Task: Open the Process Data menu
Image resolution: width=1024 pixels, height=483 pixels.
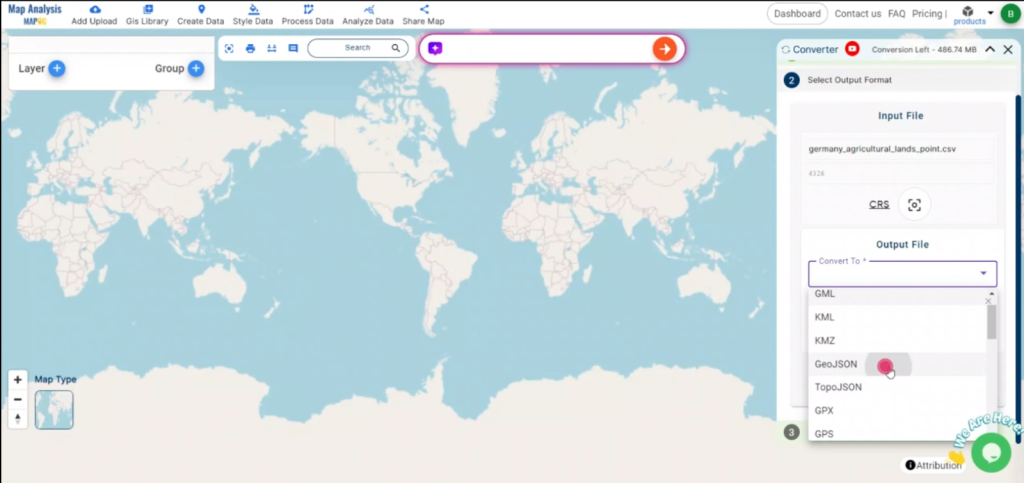Action: pyautogui.click(x=308, y=15)
